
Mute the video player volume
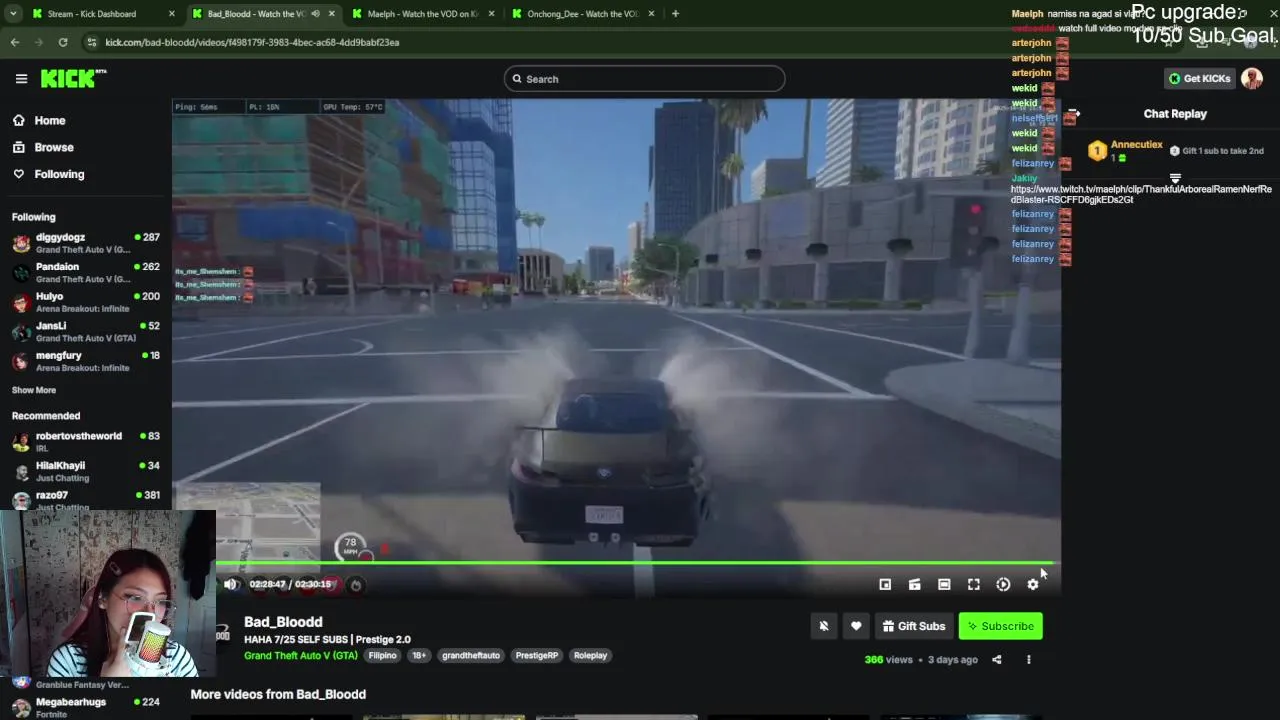(231, 584)
